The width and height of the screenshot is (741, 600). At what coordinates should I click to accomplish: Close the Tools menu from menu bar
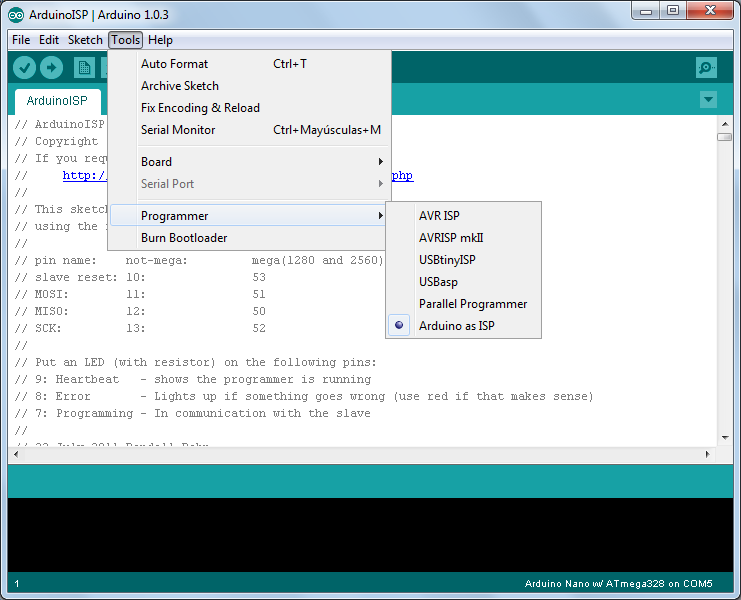coord(125,40)
